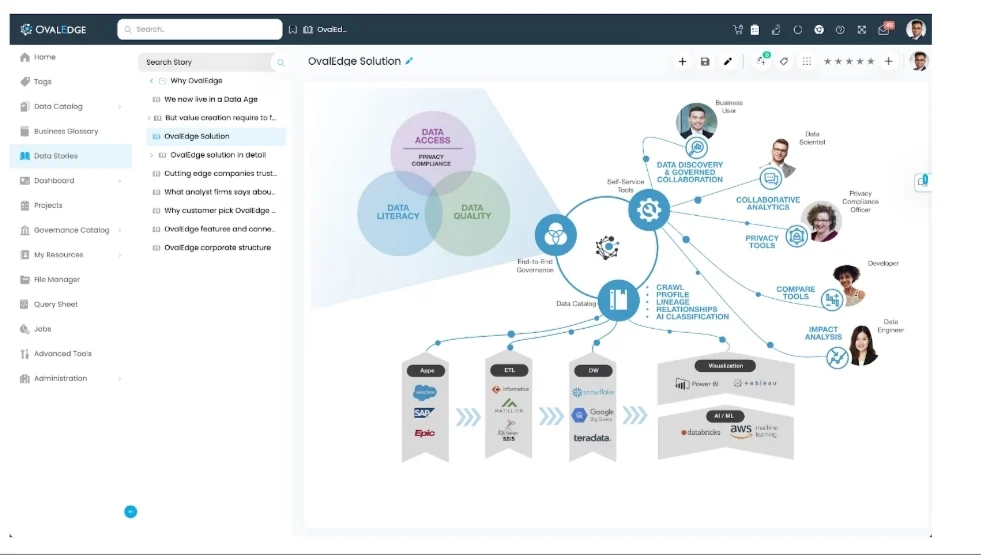Viewport: 981px width, 555px height.
Task: Click the Search Story input field
Action: [205, 62]
